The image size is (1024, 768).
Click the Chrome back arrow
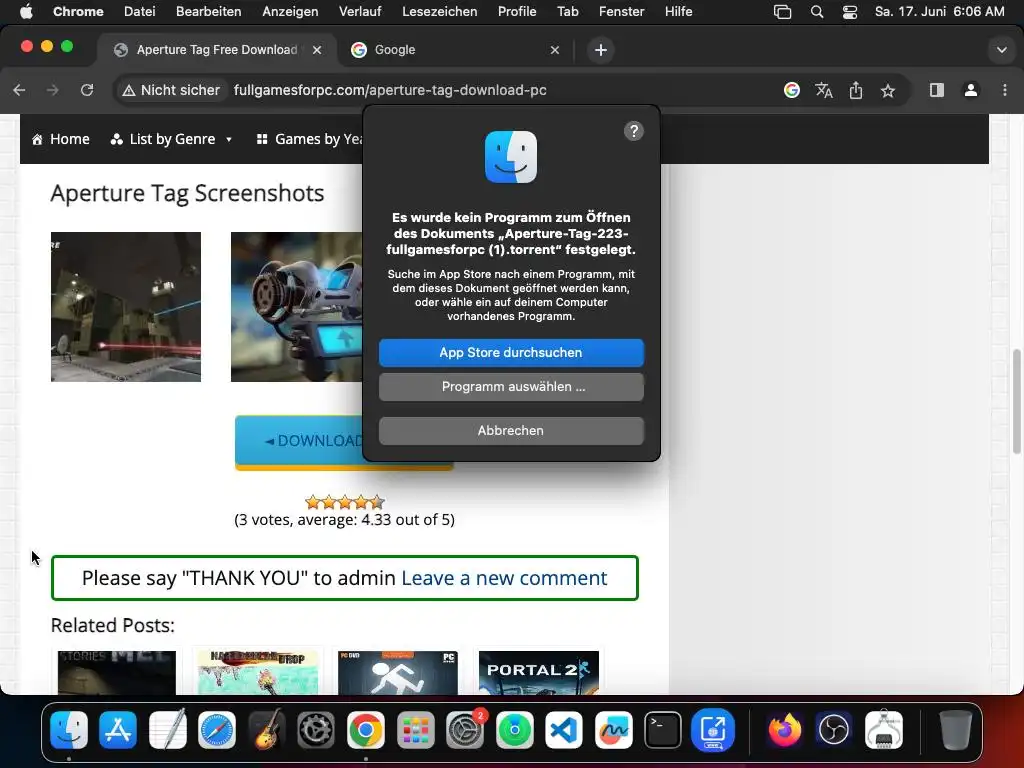click(x=20, y=90)
